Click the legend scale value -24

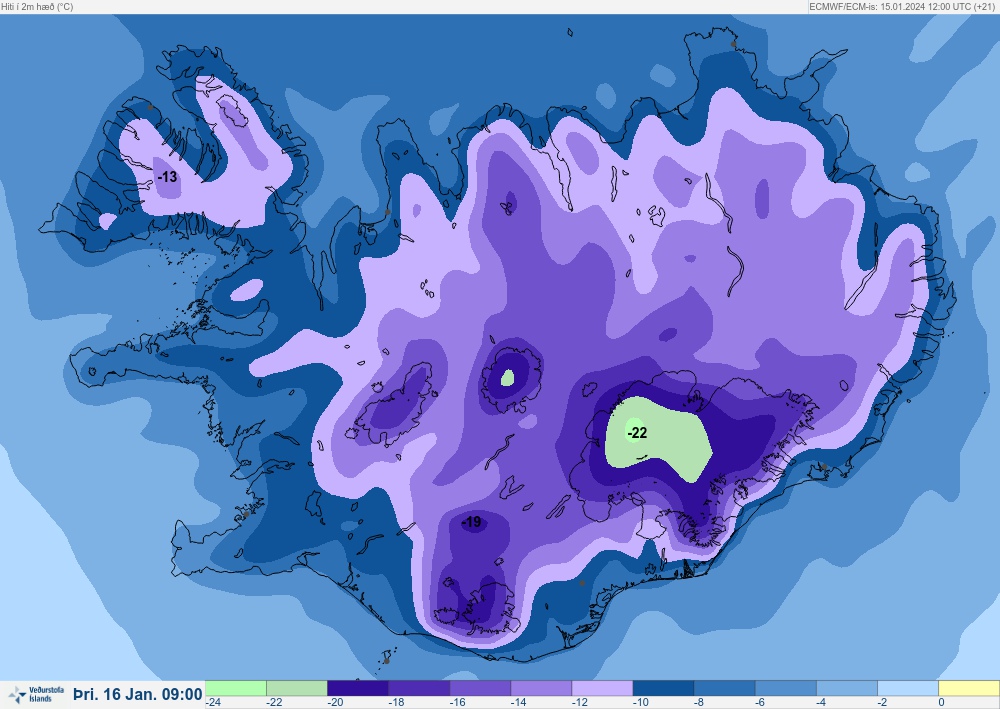(213, 702)
